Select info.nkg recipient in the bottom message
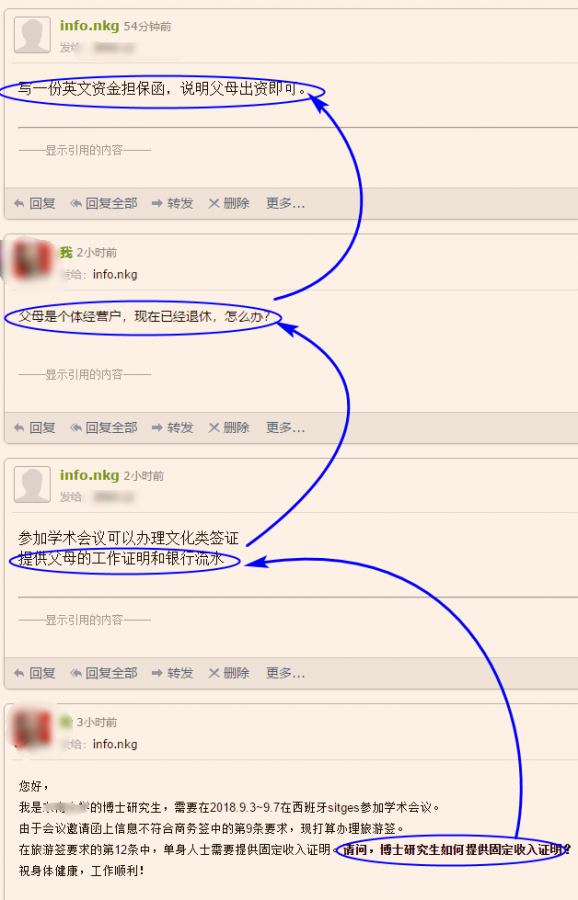 coord(115,744)
